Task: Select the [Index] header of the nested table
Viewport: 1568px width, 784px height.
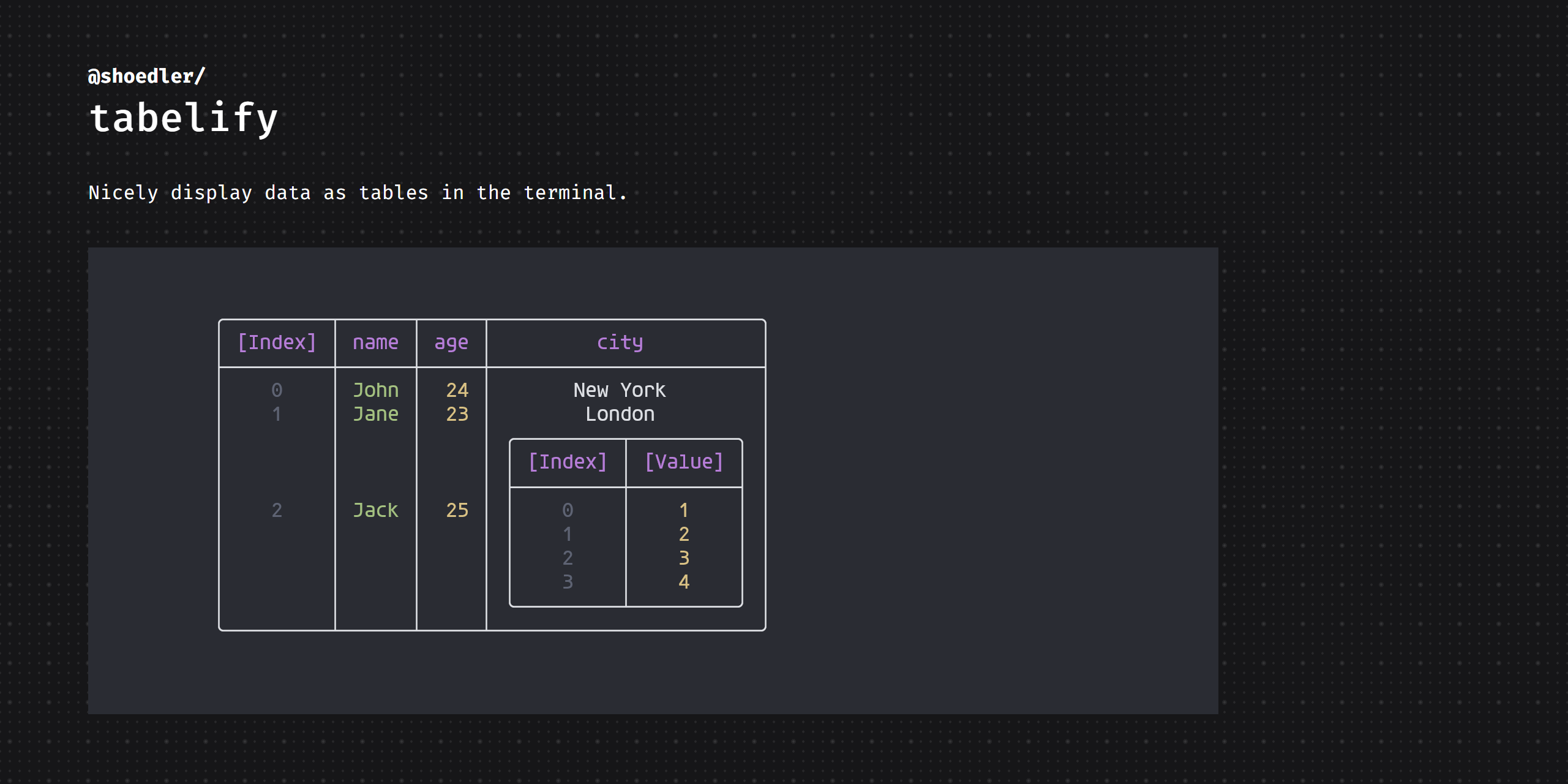Action: (568, 461)
